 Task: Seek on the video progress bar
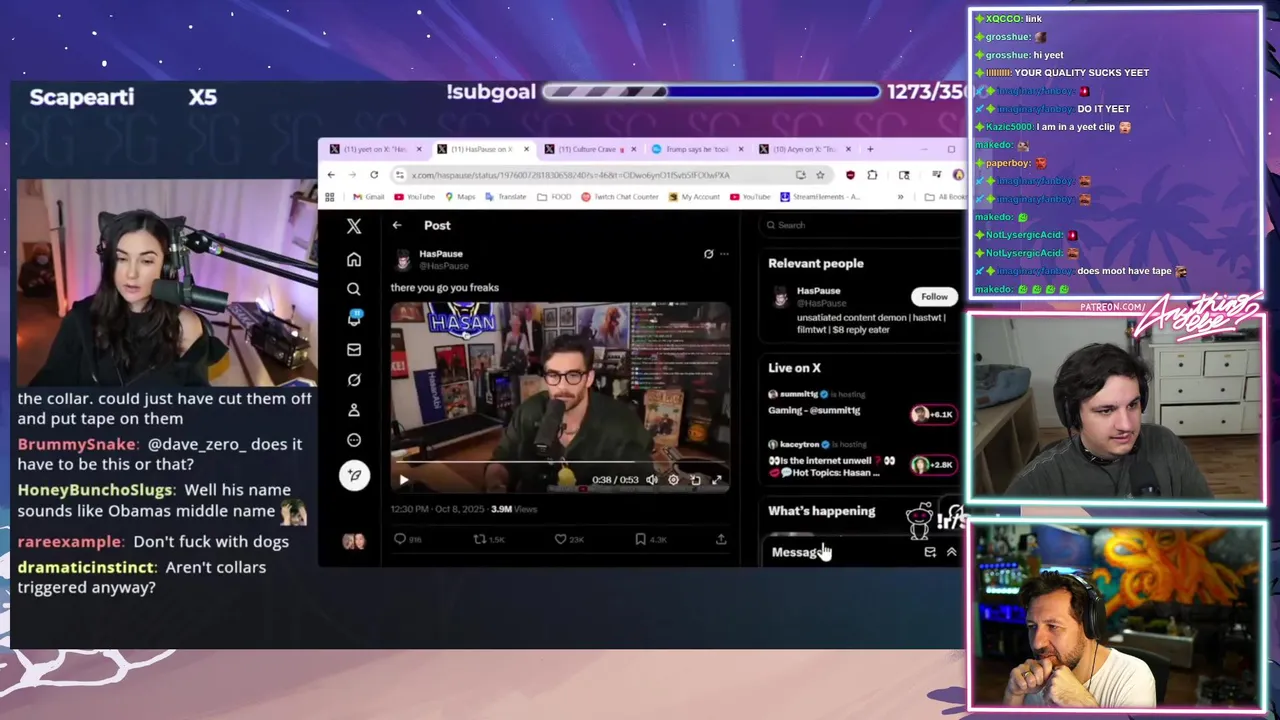(x=560, y=463)
